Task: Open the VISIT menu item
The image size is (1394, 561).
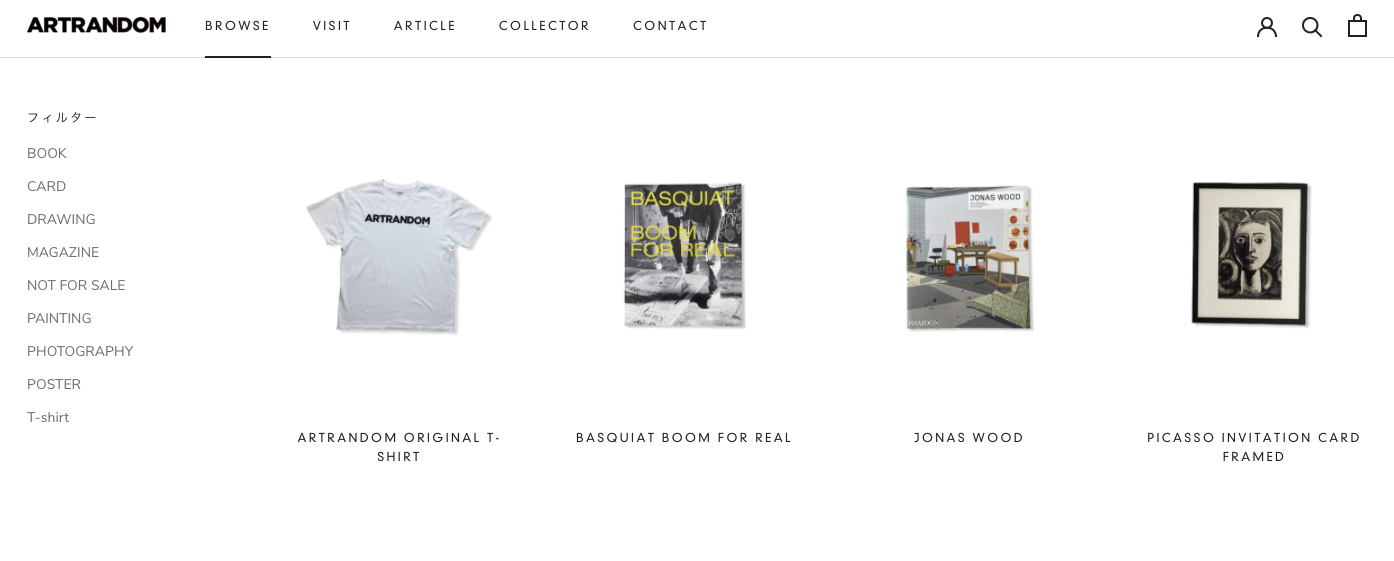Action: (x=332, y=26)
